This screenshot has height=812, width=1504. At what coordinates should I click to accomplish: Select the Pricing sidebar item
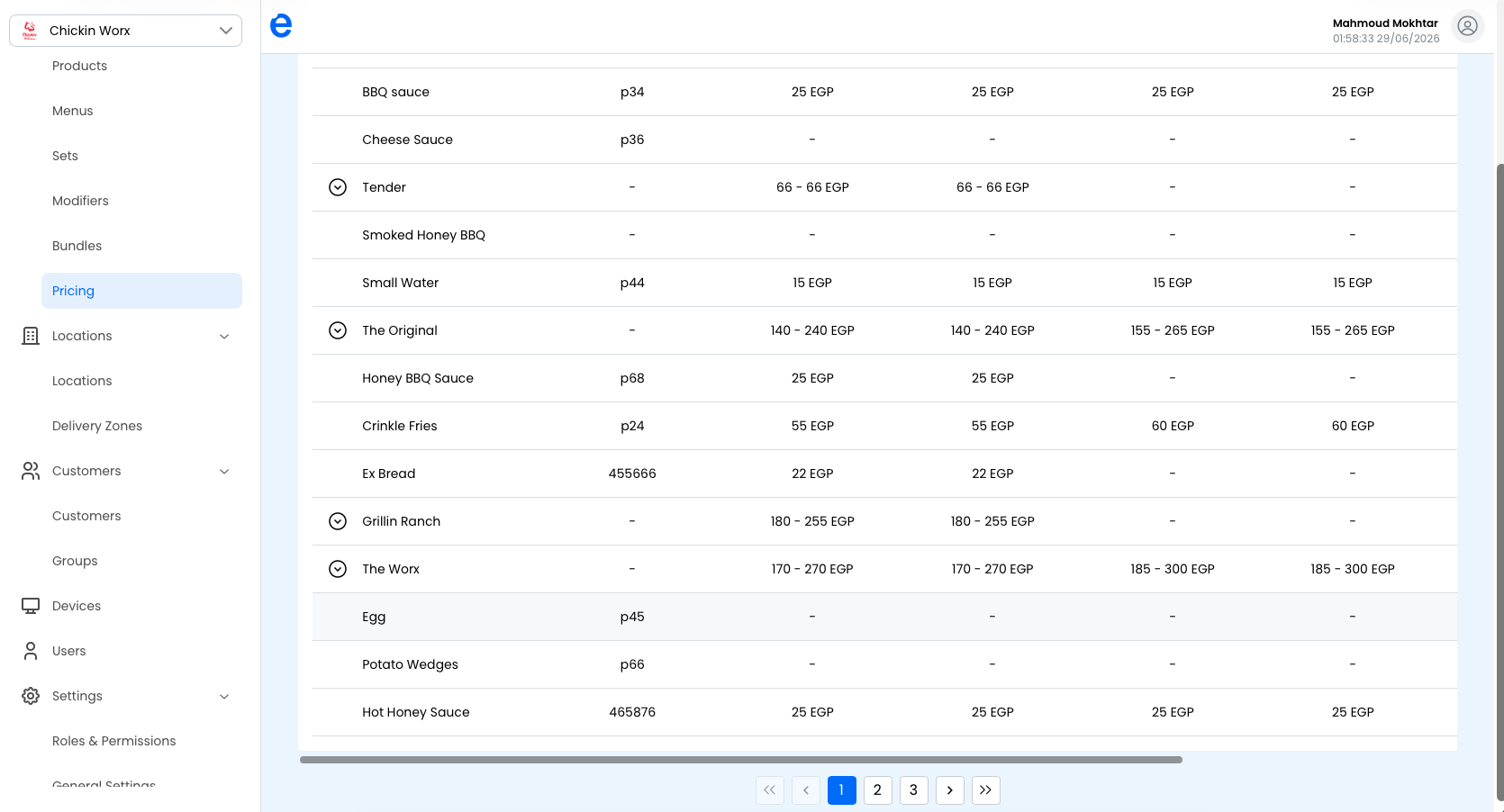141,291
